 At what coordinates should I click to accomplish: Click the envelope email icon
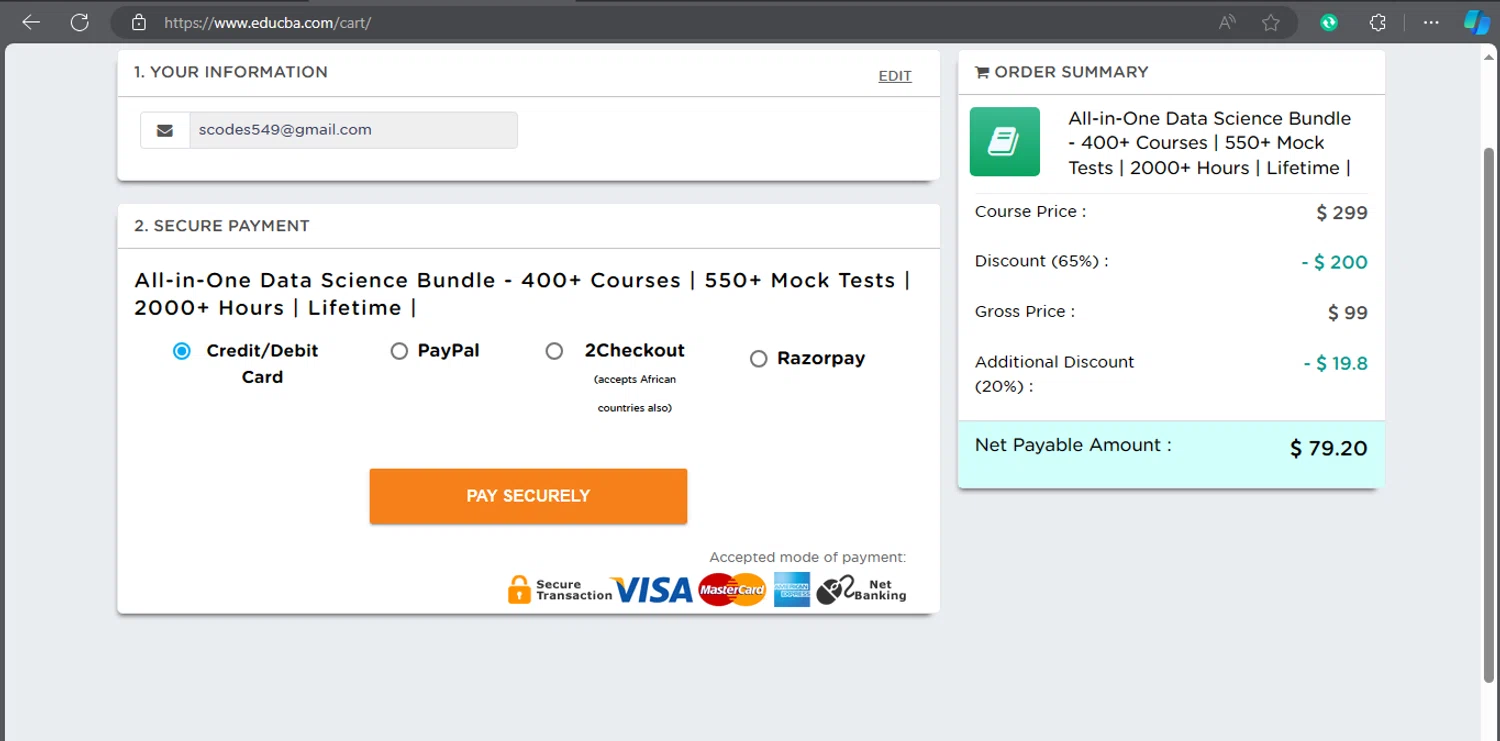point(165,130)
